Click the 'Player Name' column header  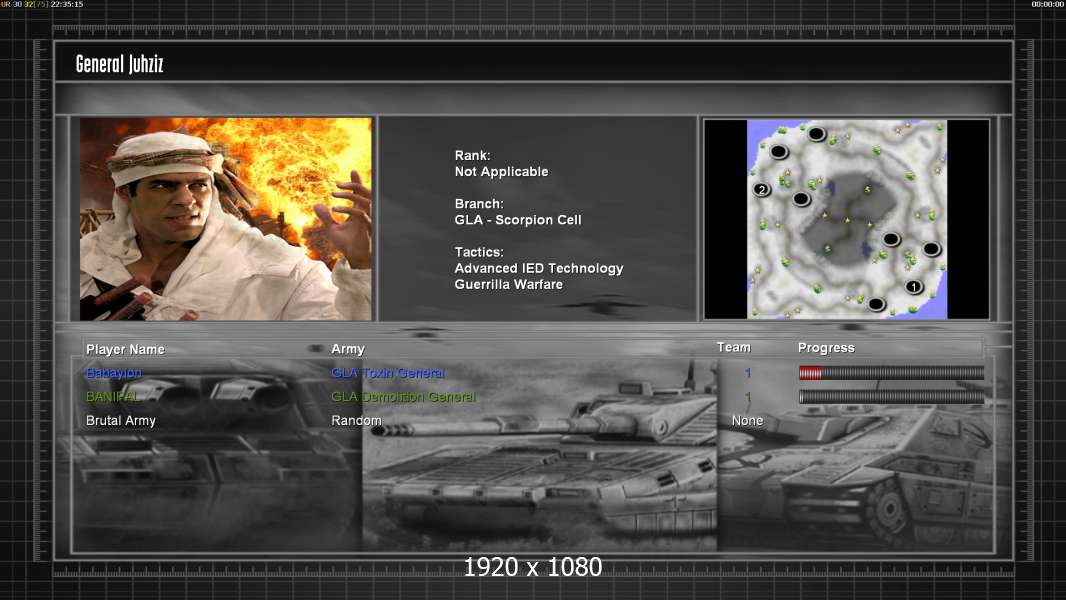pyautogui.click(x=125, y=349)
